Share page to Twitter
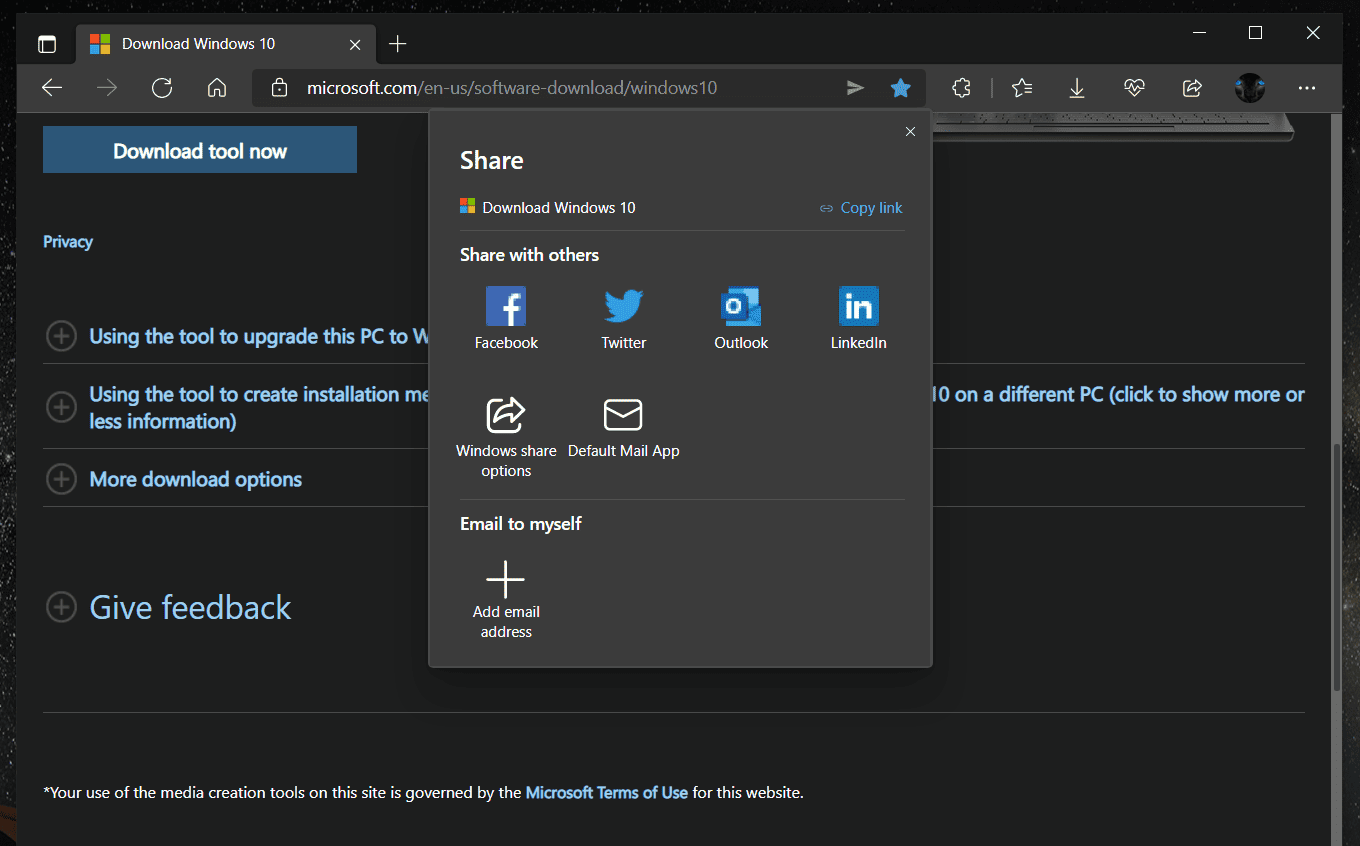 (624, 319)
